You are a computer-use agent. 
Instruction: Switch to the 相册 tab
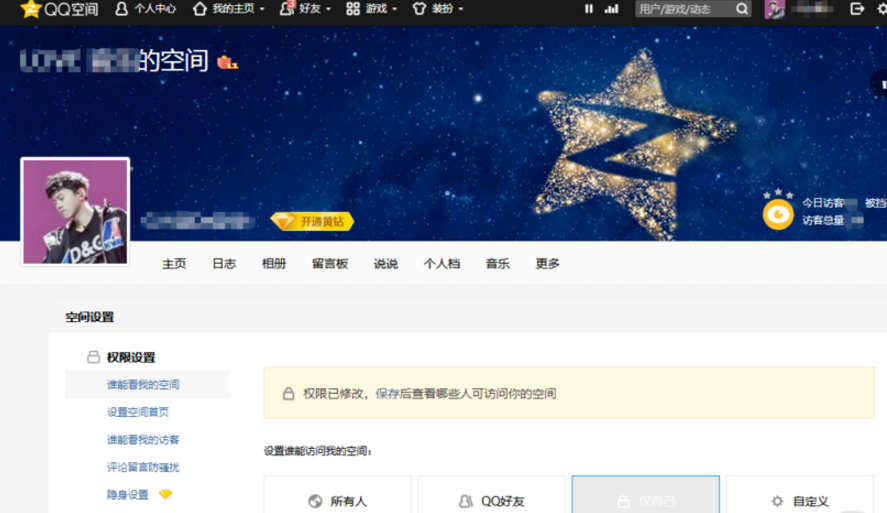pyautogui.click(x=274, y=264)
